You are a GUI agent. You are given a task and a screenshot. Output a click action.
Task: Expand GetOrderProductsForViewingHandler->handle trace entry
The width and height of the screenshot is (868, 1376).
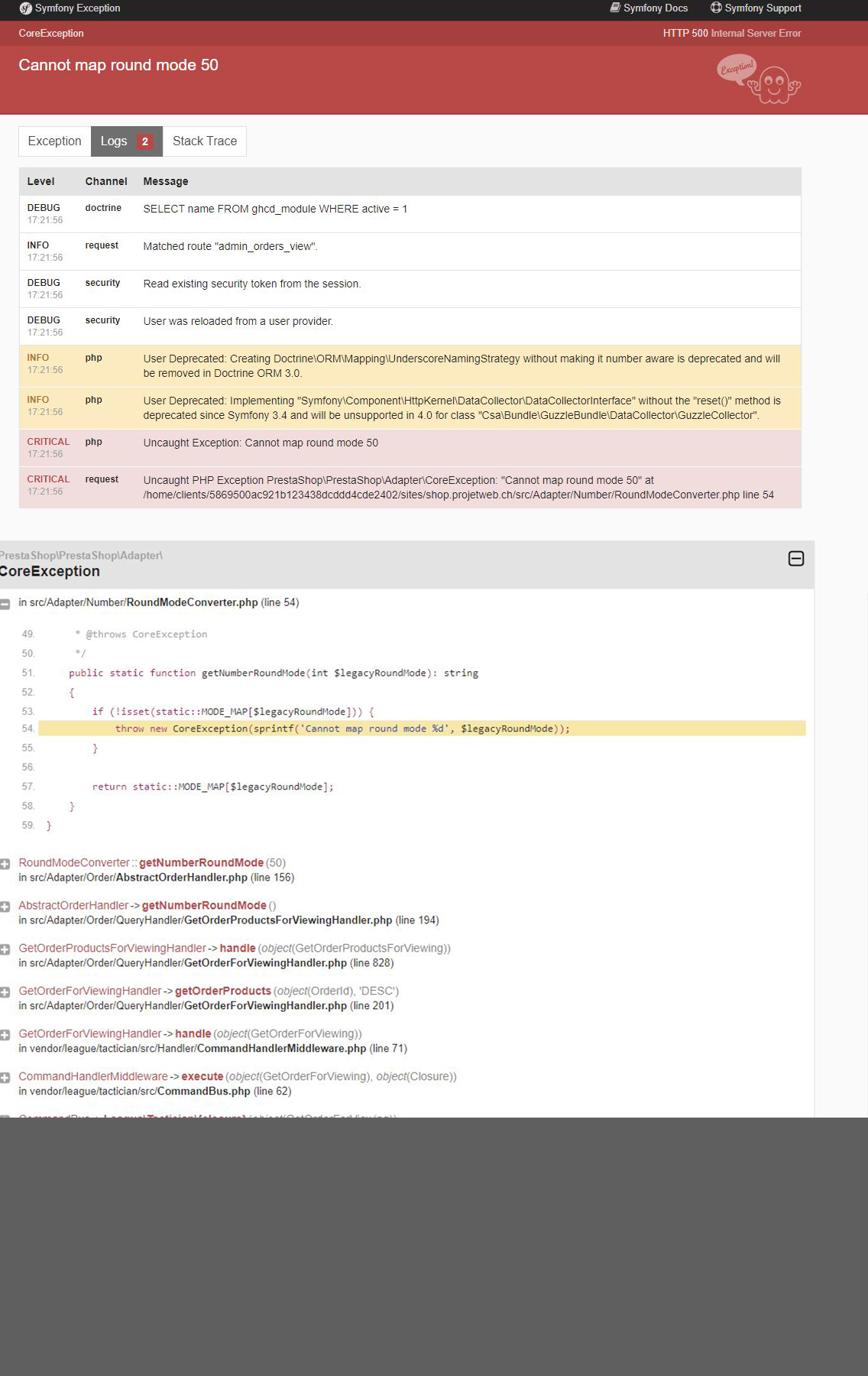coord(5,949)
